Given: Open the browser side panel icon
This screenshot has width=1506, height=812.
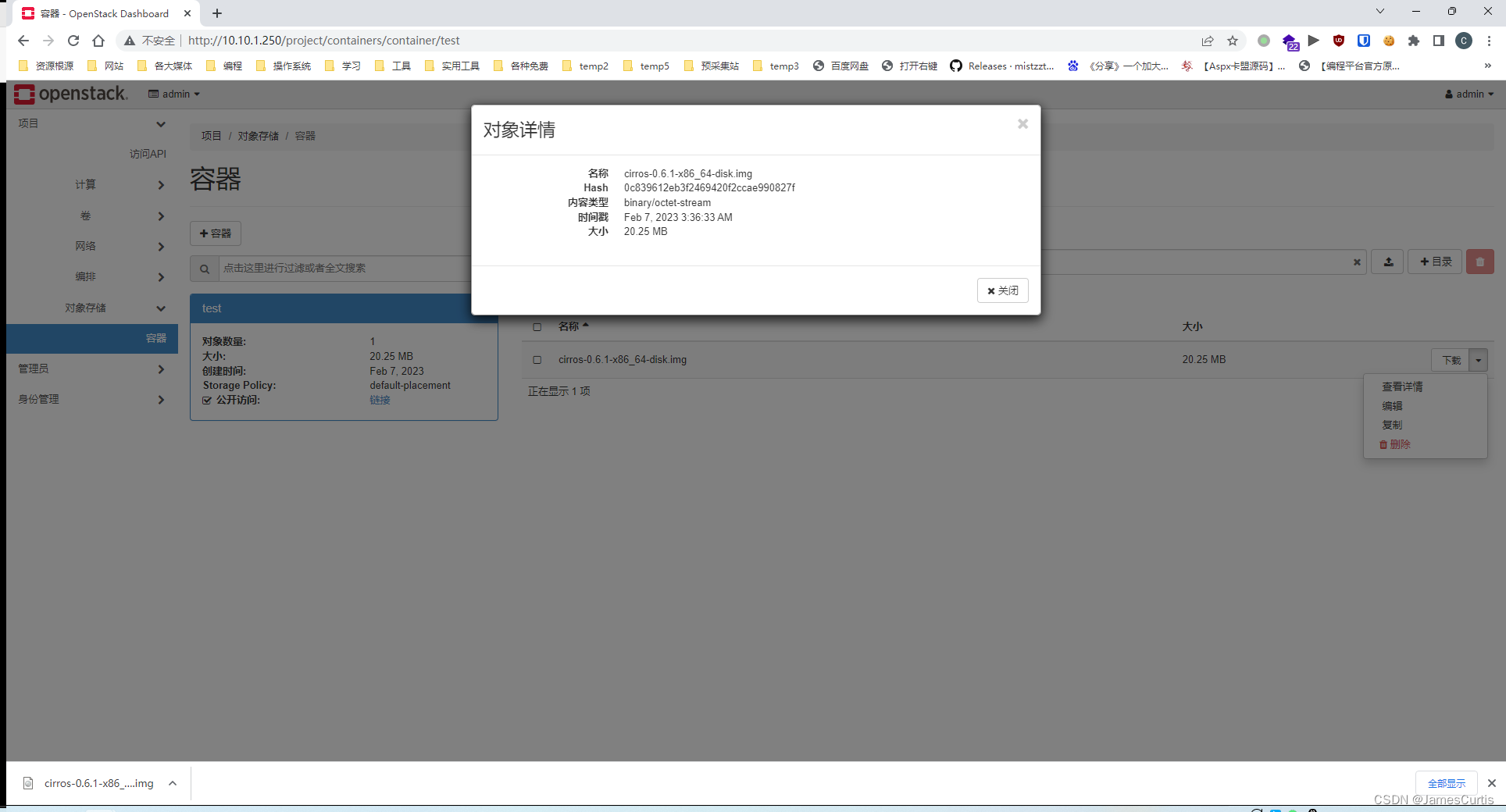Looking at the screenshot, I should [1439, 41].
